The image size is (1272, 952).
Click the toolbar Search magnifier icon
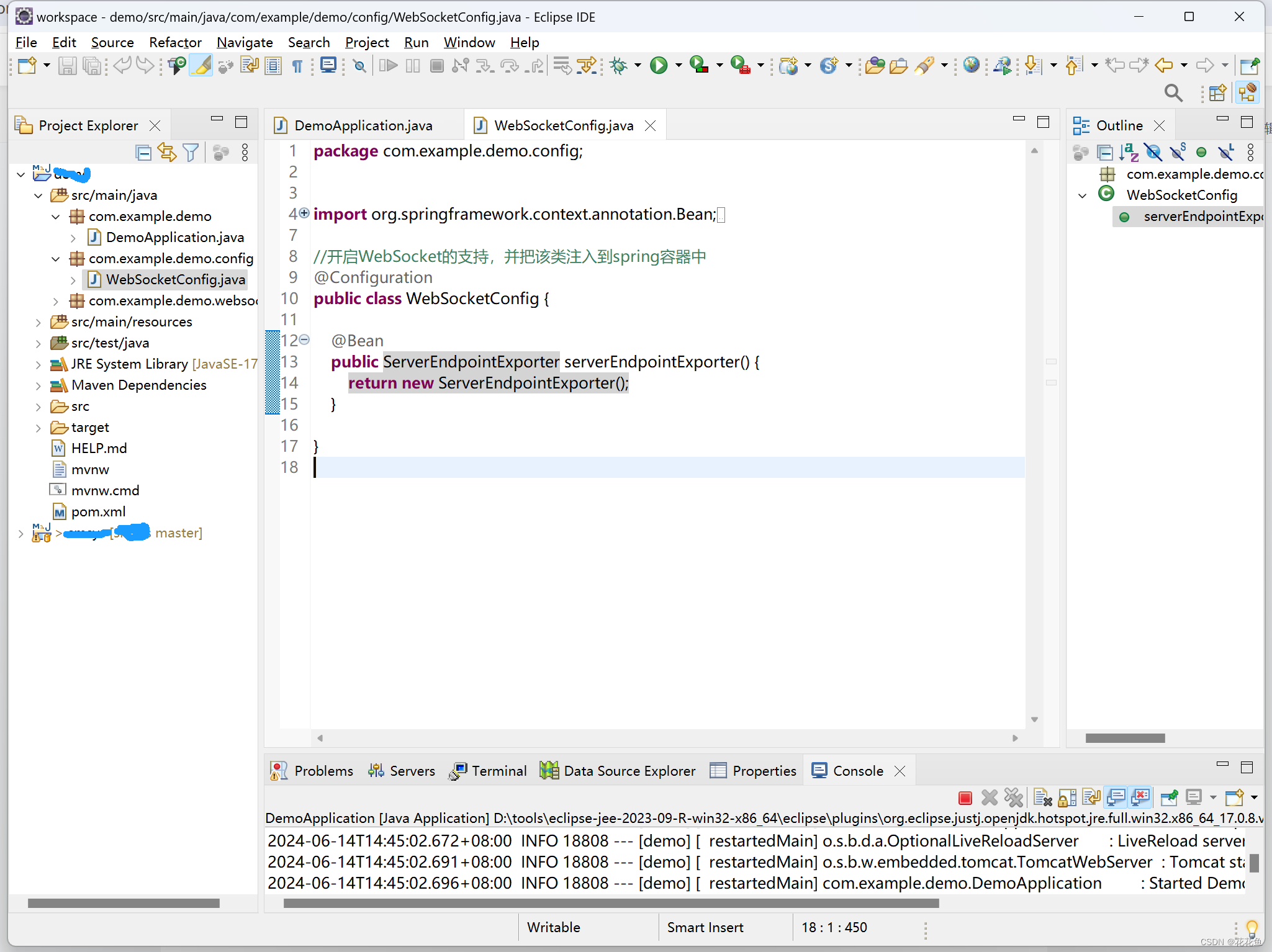click(1173, 93)
